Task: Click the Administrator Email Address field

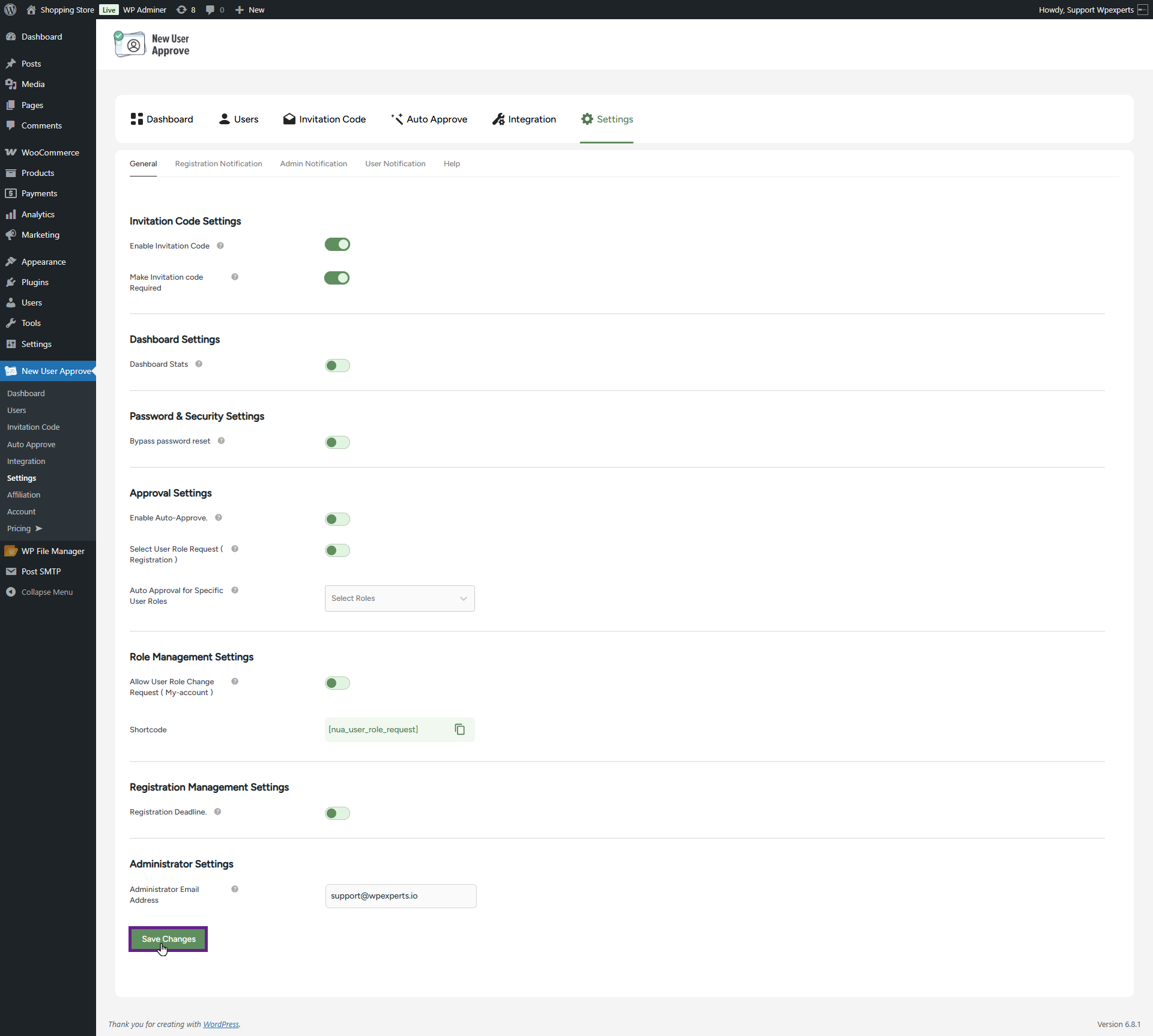Action: point(401,896)
